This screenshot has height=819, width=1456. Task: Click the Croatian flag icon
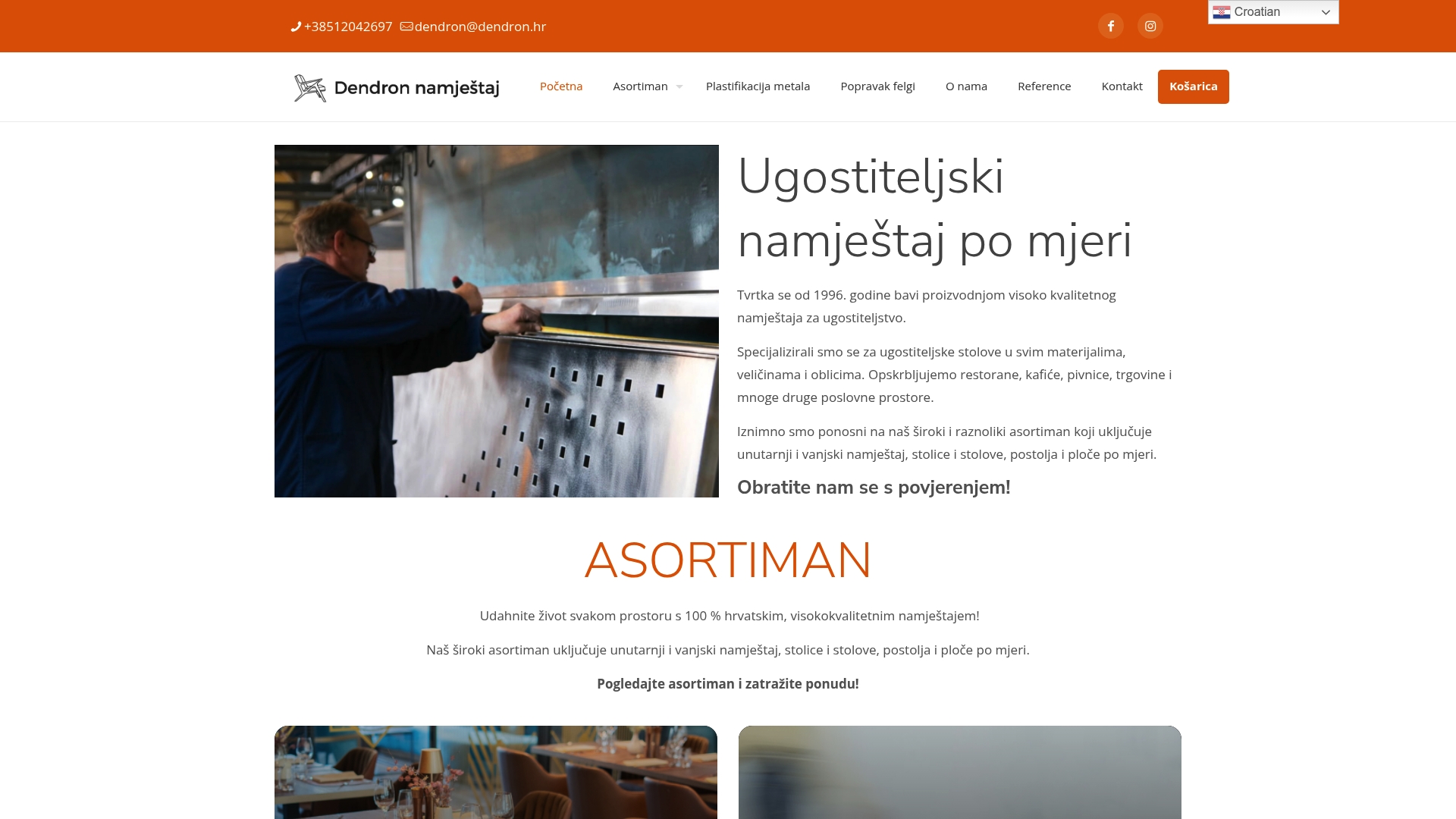tap(1221, 12)
